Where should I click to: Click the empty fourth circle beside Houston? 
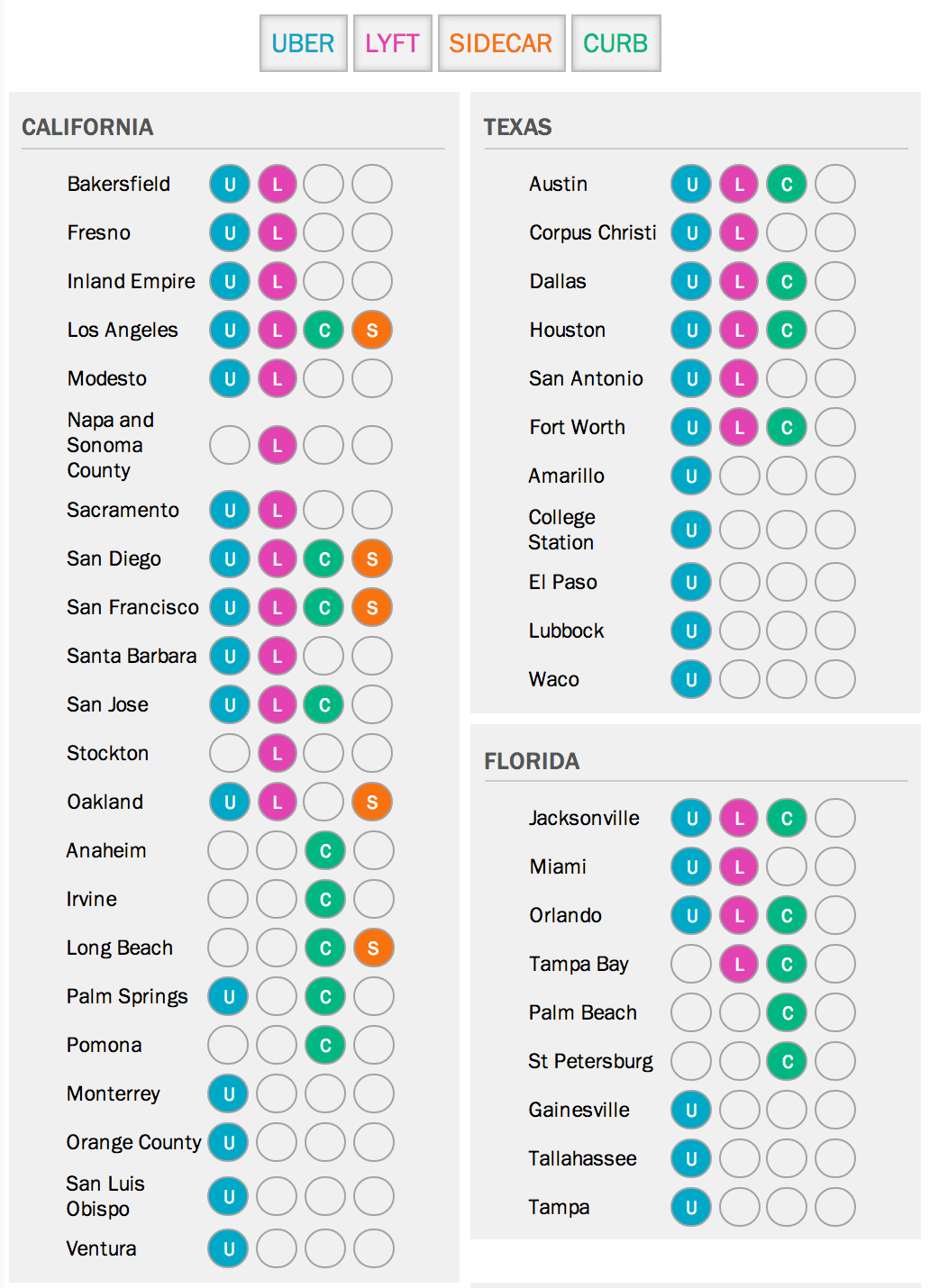point(834,330)
